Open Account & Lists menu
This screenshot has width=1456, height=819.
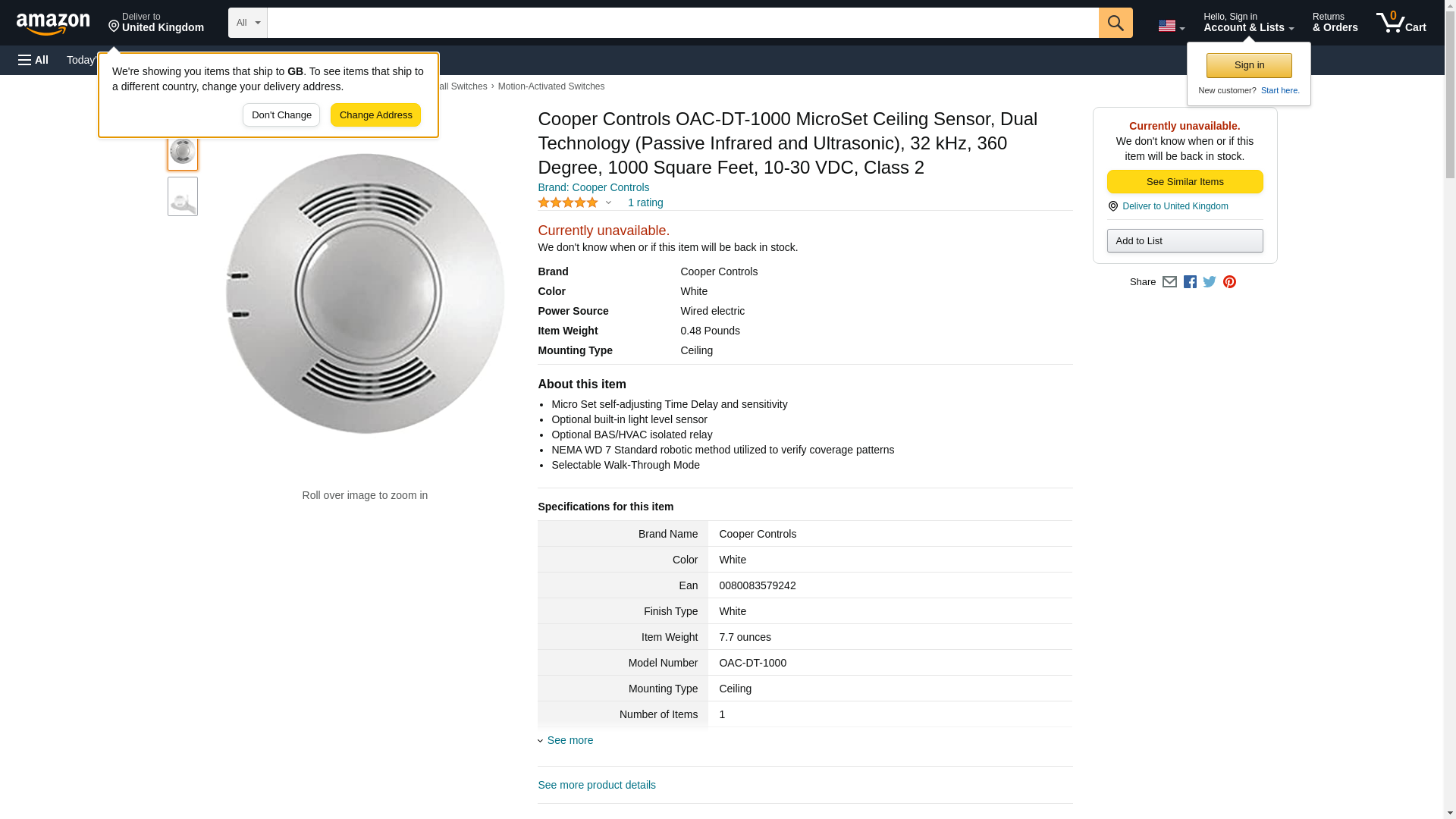(x=1248, y=23)
